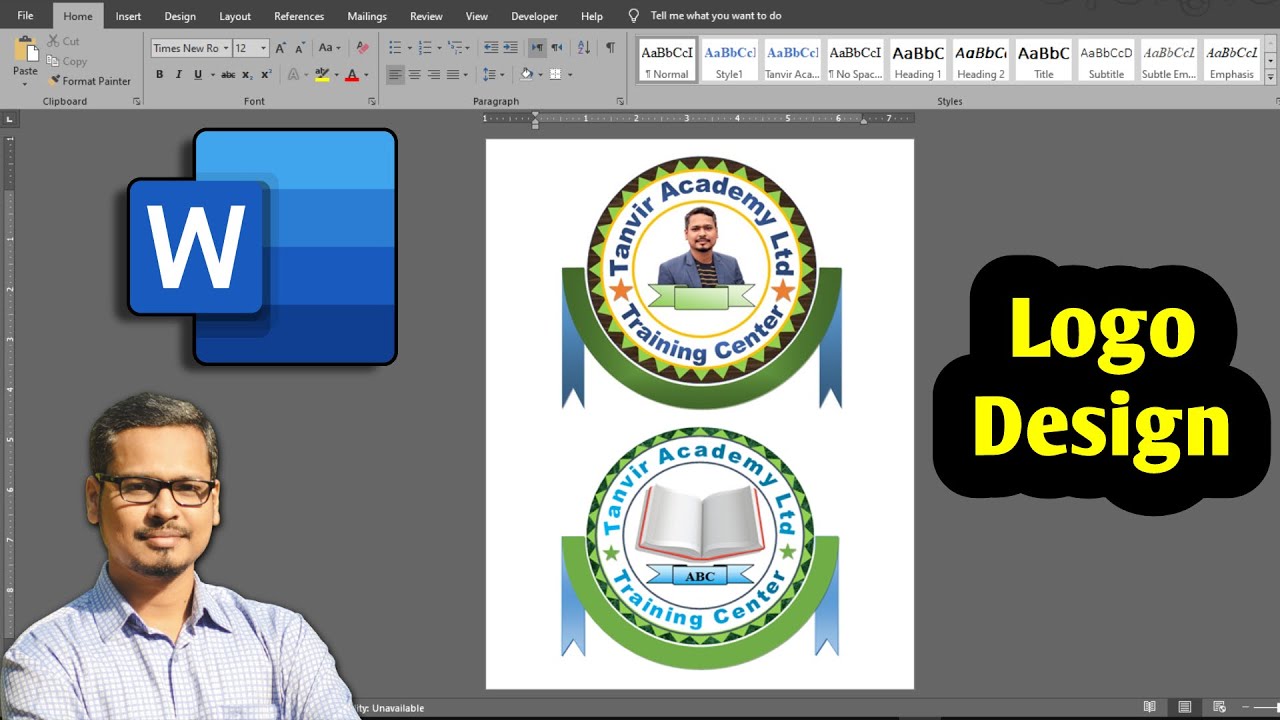Viewport: 1280px width, 720px height.
Task: Click the Cut scissors button
Action: coord(63,41)
